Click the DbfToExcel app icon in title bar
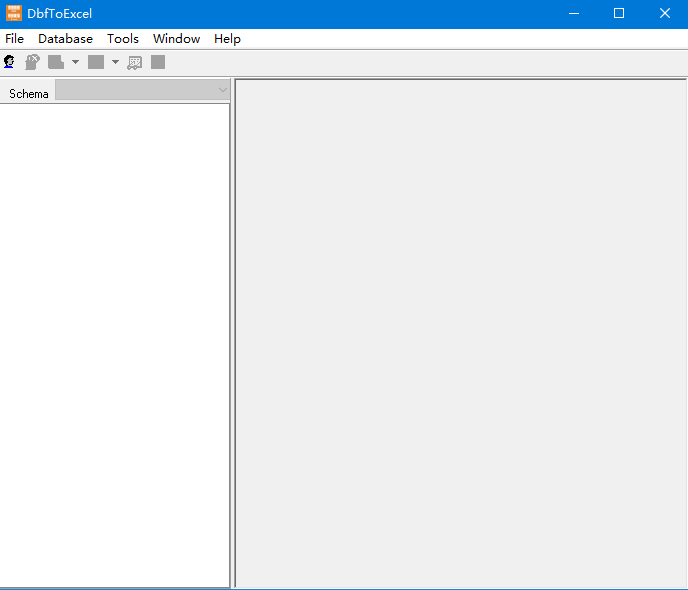Image resolution: width=688 pixels, height=590 pixels. click(14, 13)
